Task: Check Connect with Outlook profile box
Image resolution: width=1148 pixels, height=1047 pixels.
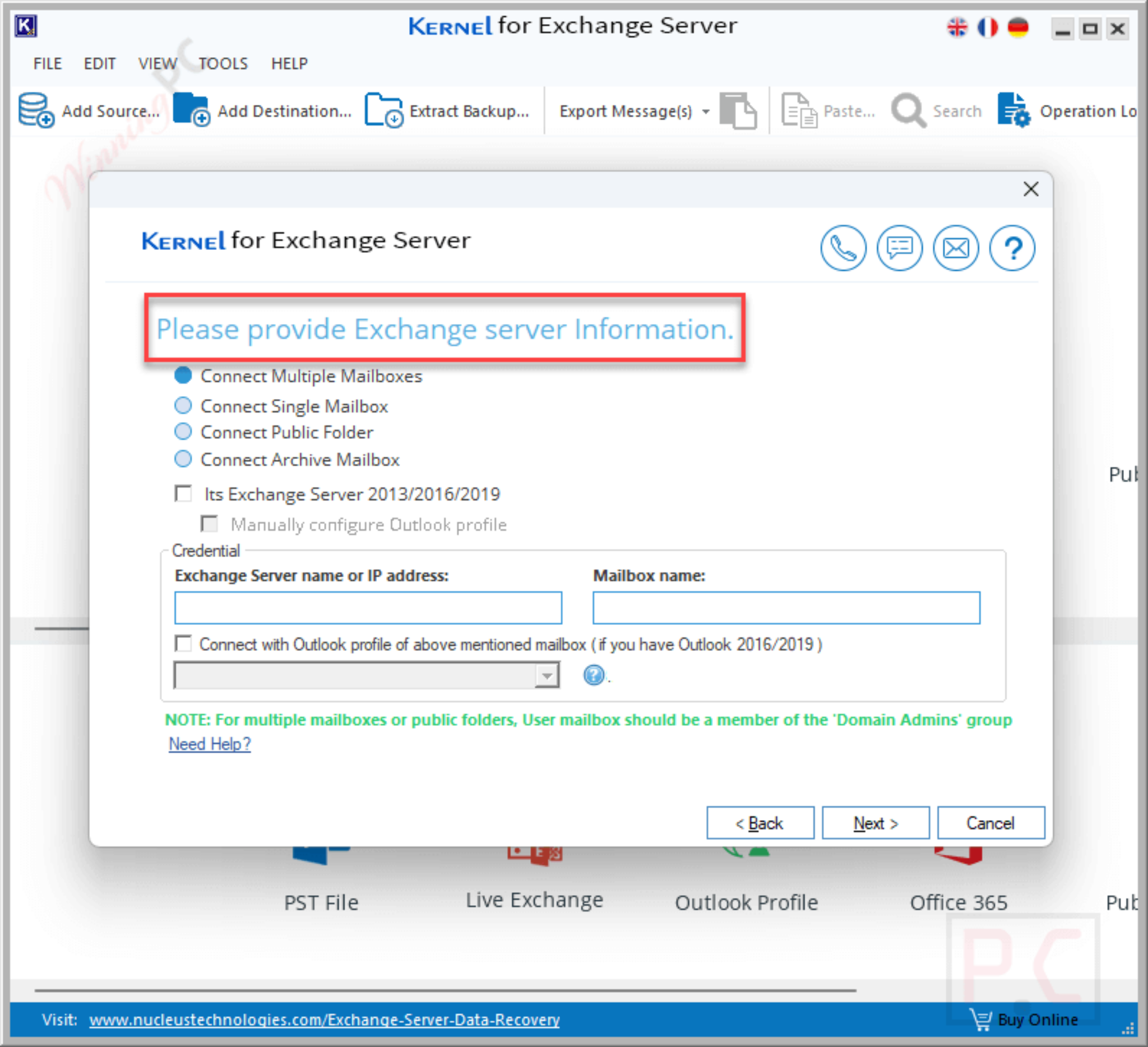Action: 183,643
